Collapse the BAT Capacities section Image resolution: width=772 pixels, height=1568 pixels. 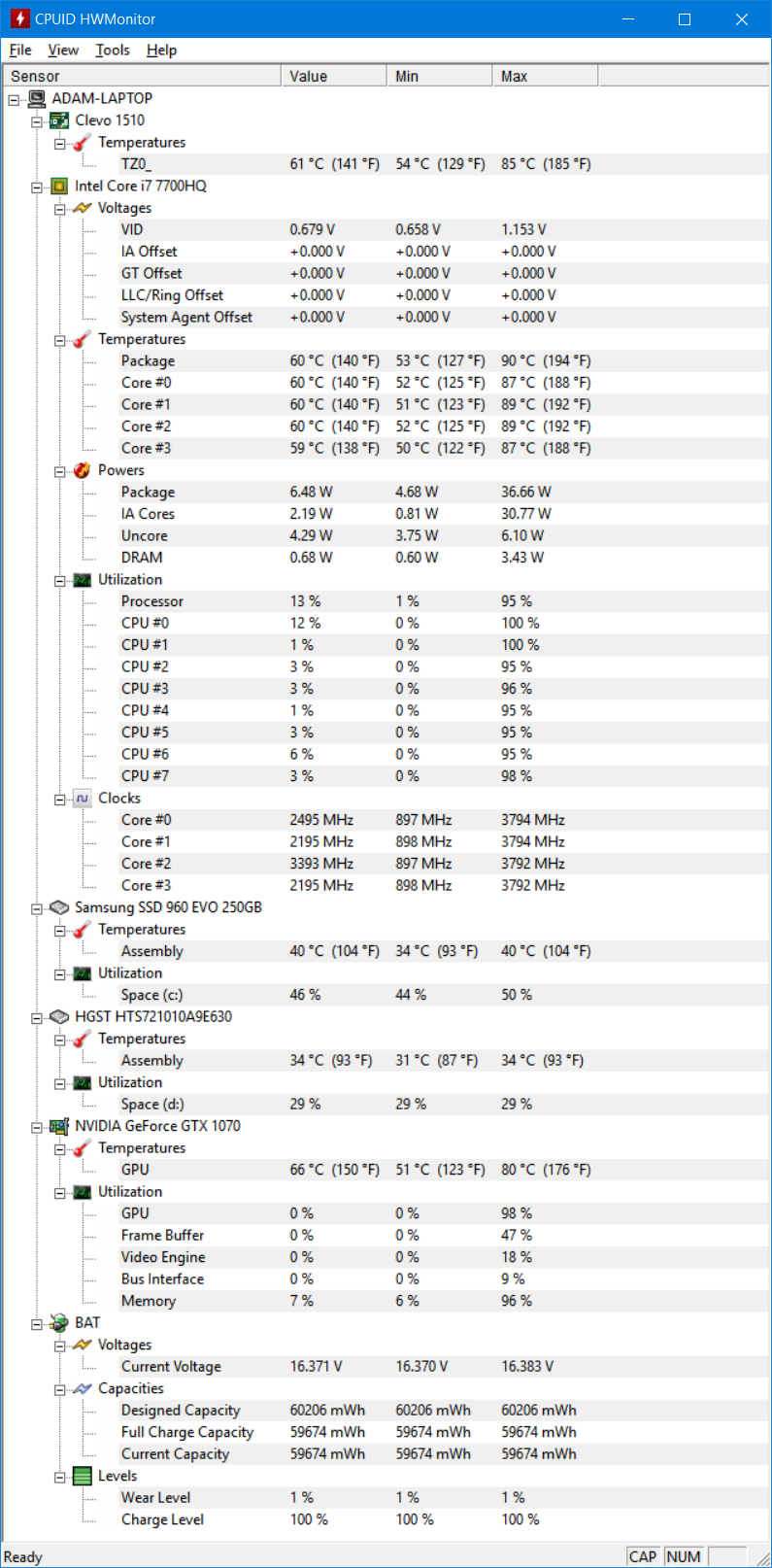tap(60, 1389)
